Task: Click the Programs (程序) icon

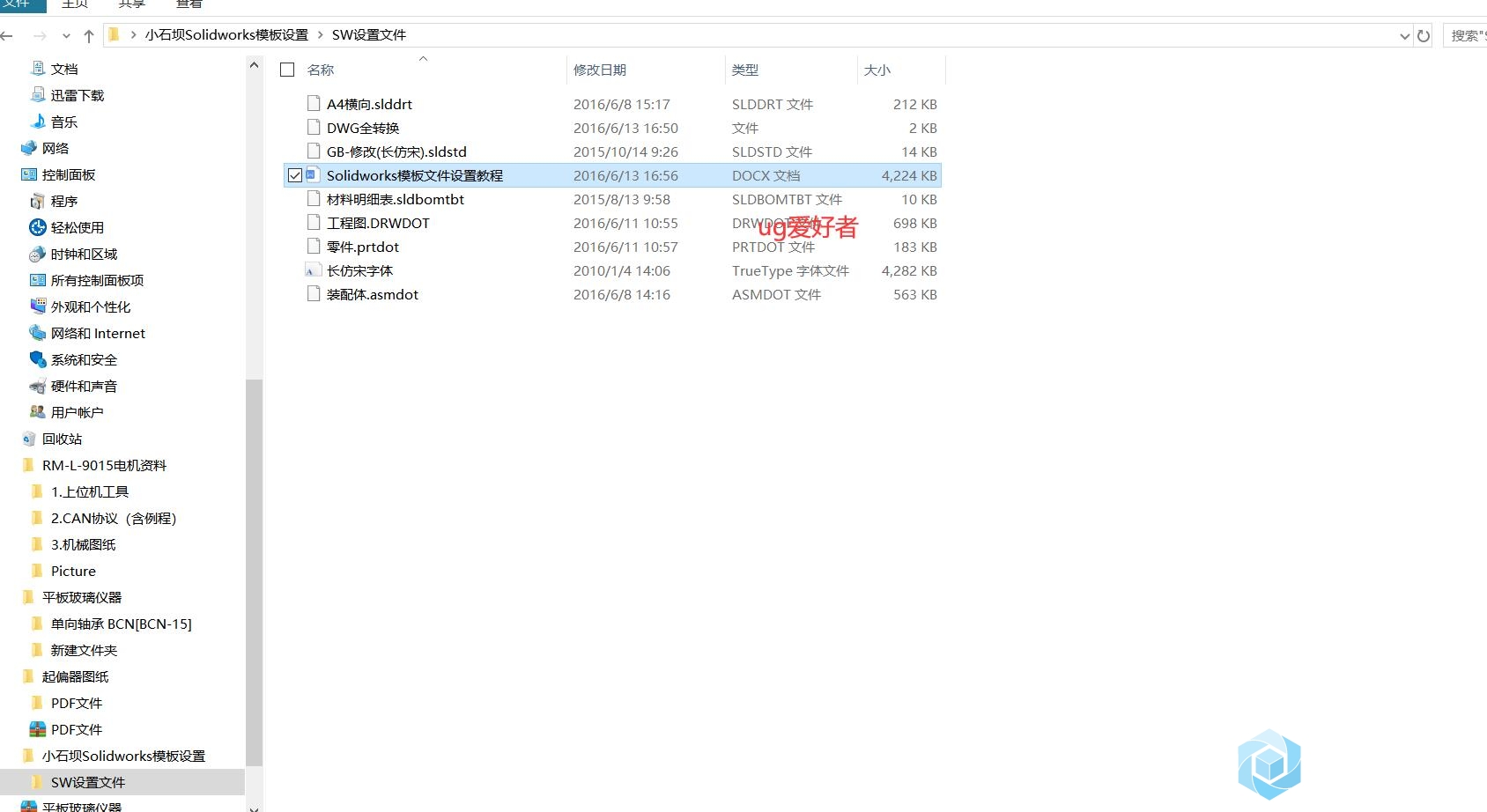Action: click(38, 201)
